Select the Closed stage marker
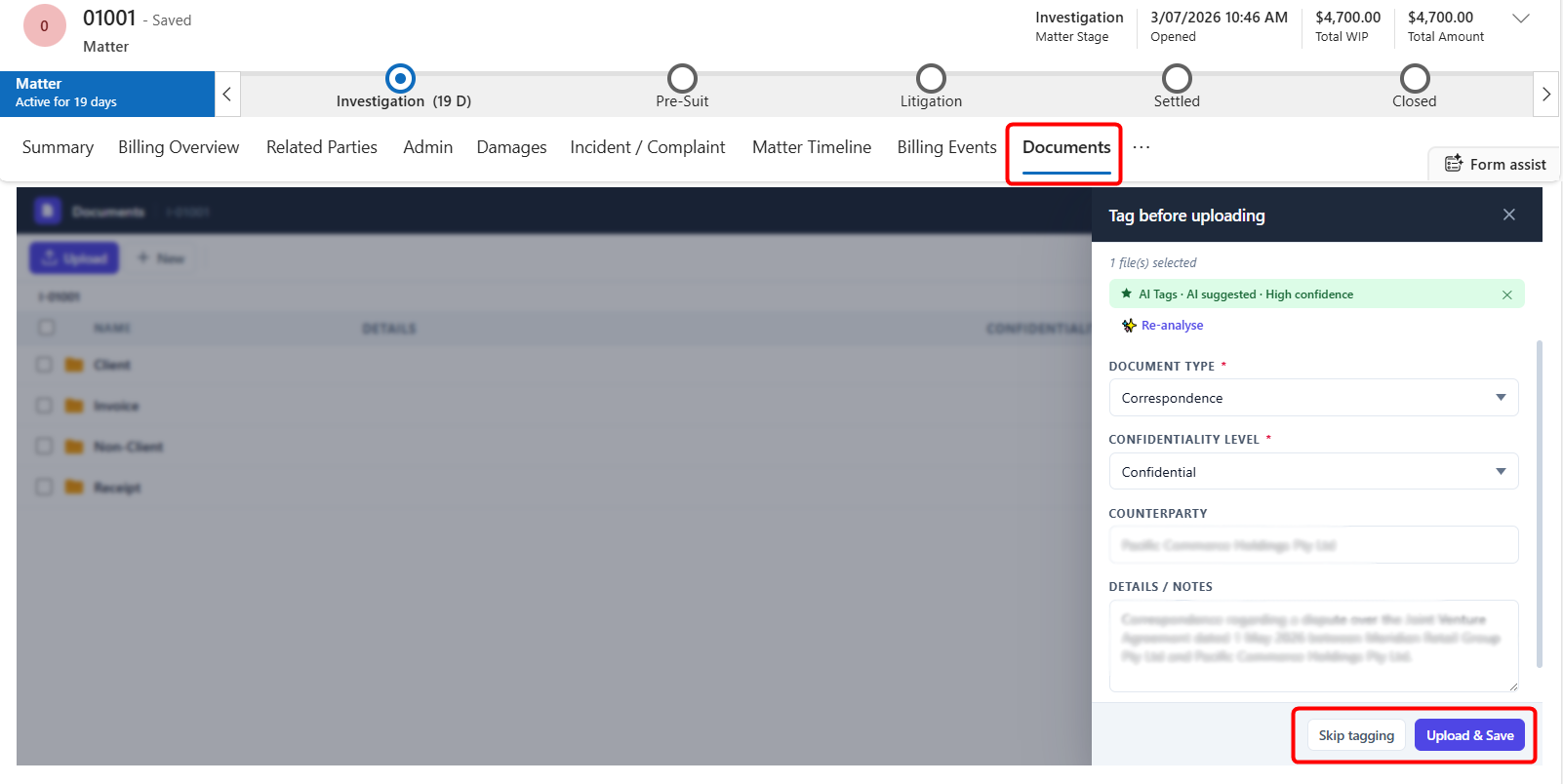1563x784 pixels. (1415, 78)
